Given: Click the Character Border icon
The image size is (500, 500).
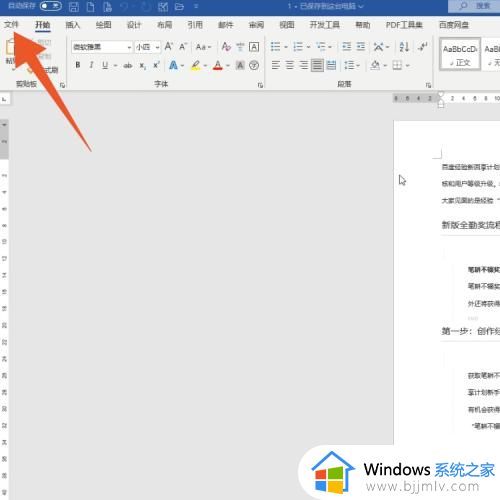Looking at the screenshot, I should 254,47.
